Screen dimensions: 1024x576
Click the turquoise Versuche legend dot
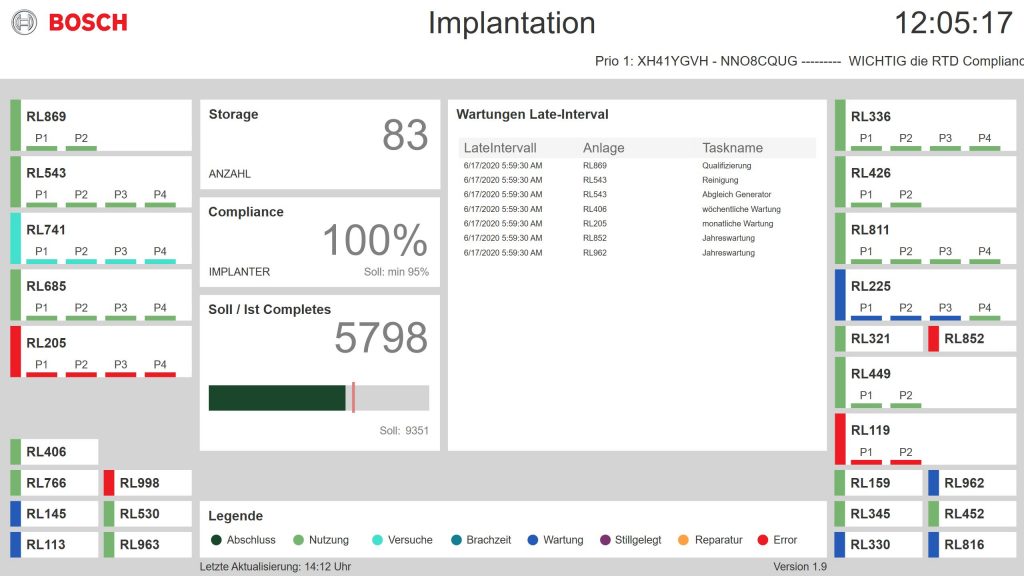(x=377, y=540)
